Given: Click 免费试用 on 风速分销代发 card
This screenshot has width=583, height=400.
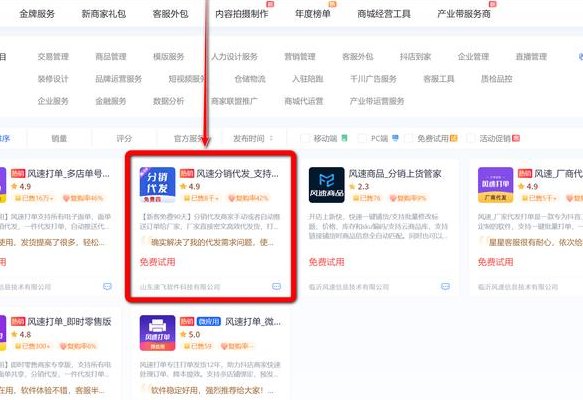Looking at the screenshot, I should (x=158, y=262).
